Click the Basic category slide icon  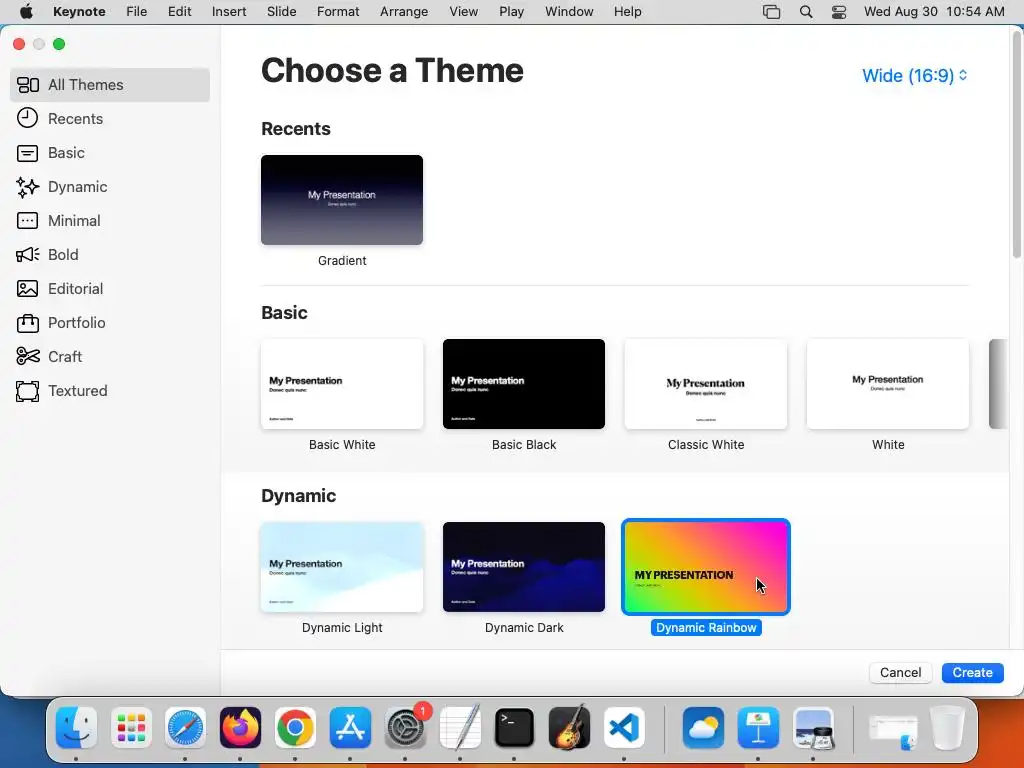pyautogui.click(x=27, y=153)
